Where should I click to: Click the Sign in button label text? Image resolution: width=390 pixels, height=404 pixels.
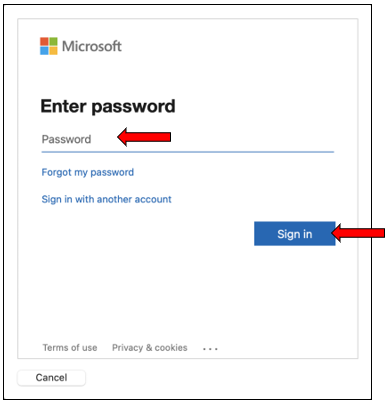tap(295, 234)
